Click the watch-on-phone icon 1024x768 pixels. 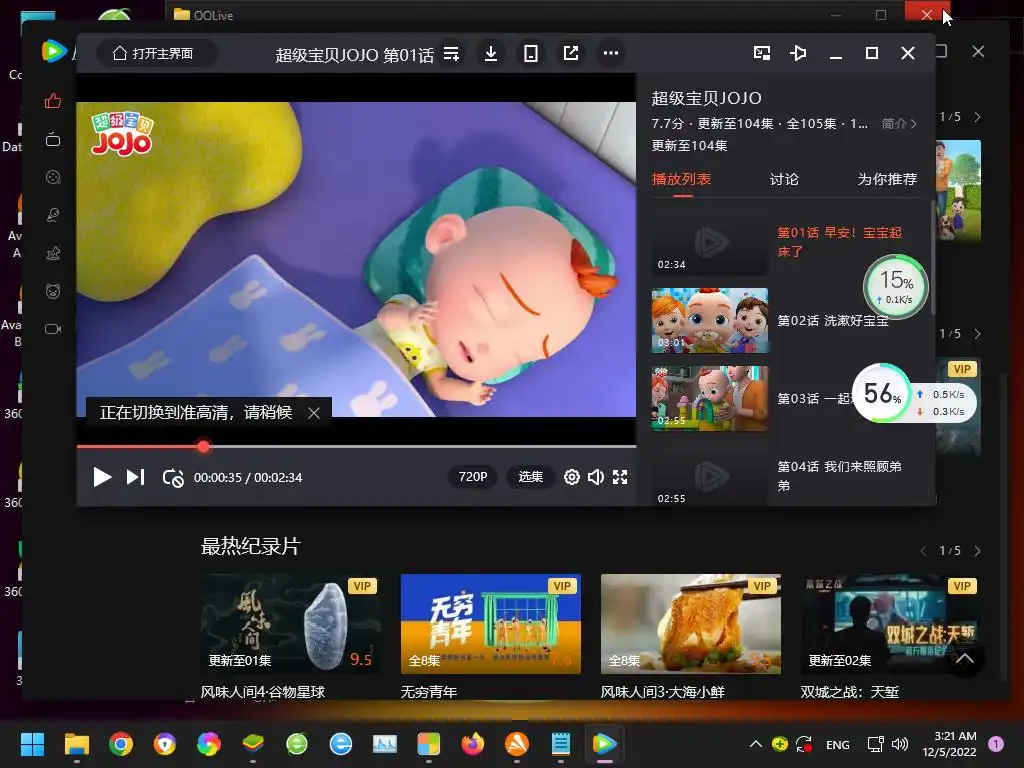pos(531,54)
